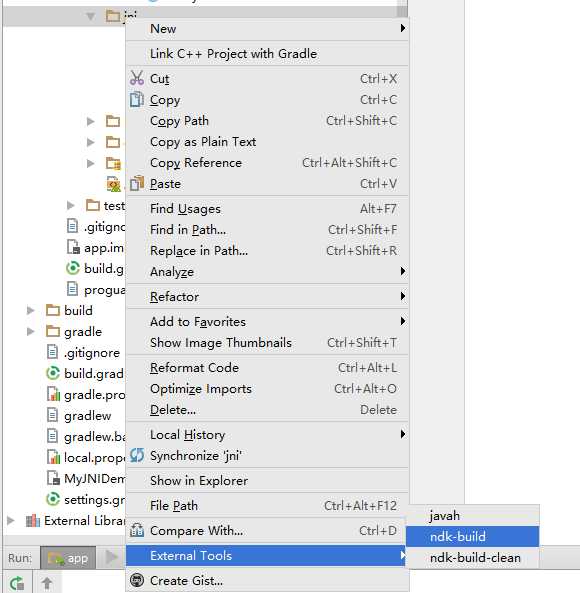580x593 pixels.
Task: Select Show Image Thumbnails entry
Action: pyautogui.click(x=267, y=343)
